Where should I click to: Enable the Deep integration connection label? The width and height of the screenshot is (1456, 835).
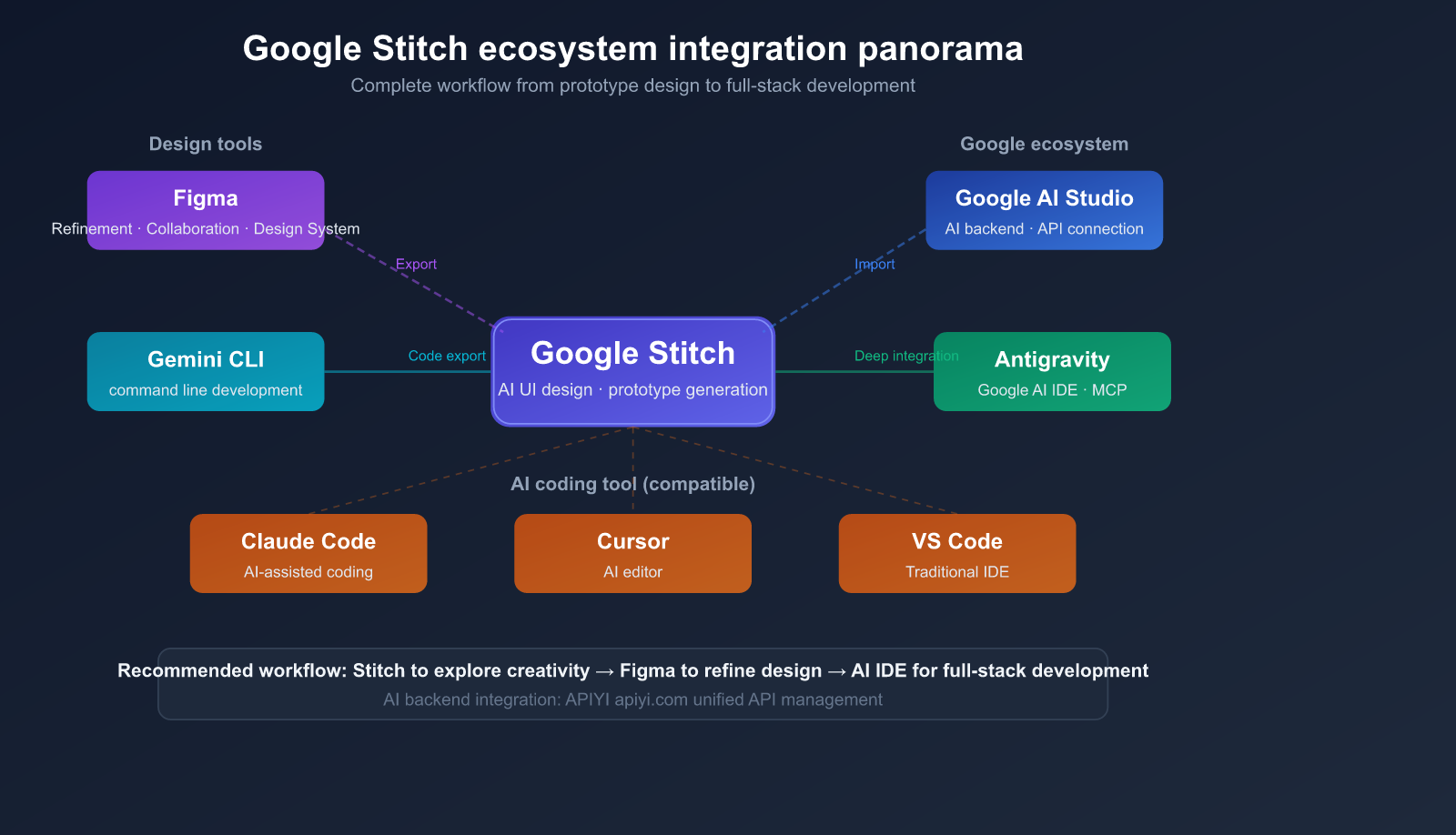[x=906, y=356]
